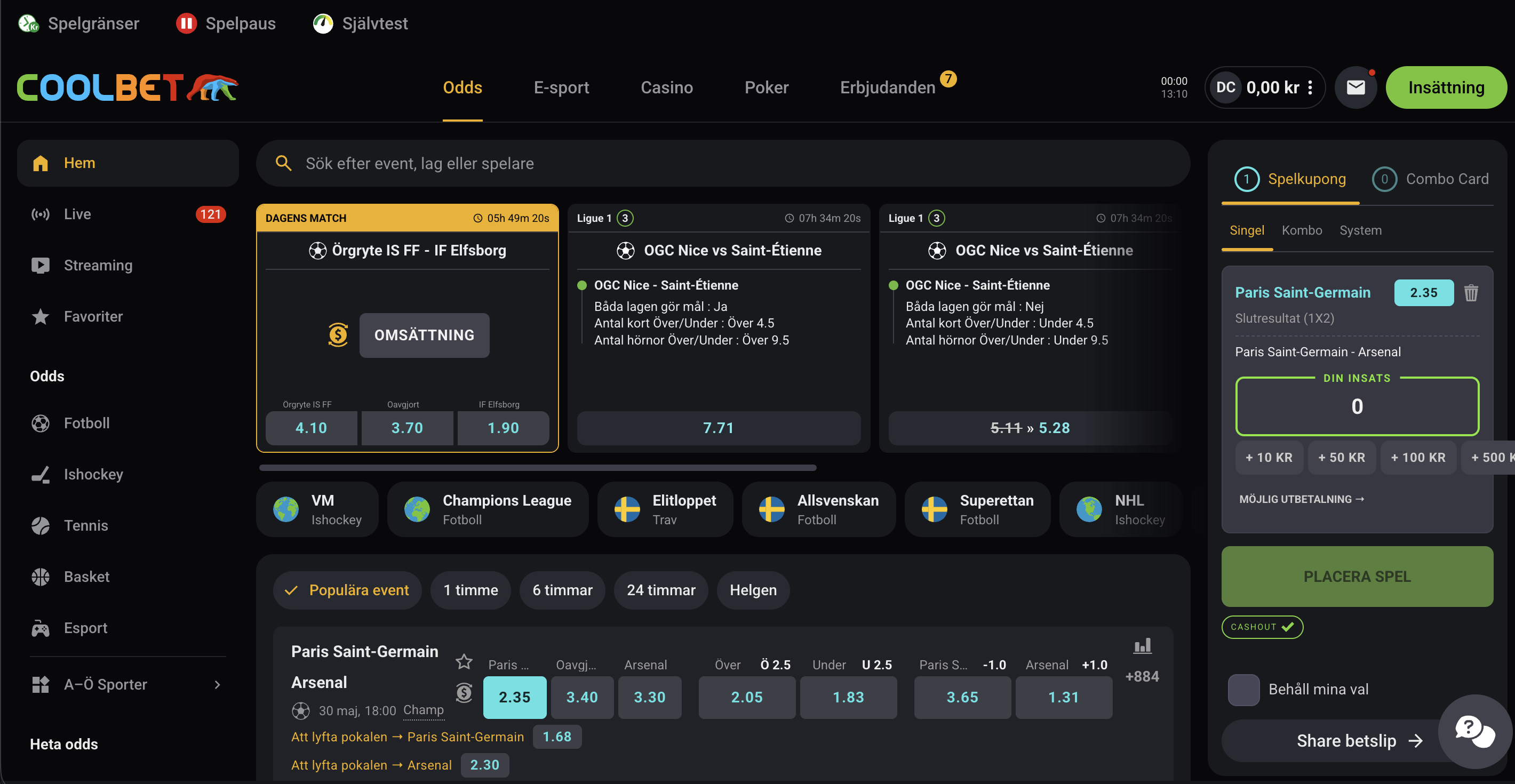
Task: Select 24 timmar filter
Action: 661,590
